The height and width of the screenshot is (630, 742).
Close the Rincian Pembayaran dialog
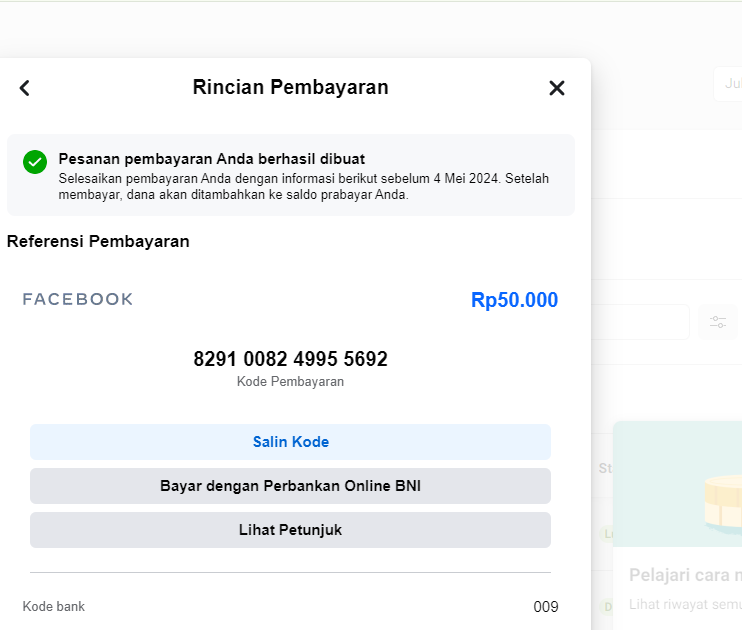pyautogui.click(x=557, y=88)
